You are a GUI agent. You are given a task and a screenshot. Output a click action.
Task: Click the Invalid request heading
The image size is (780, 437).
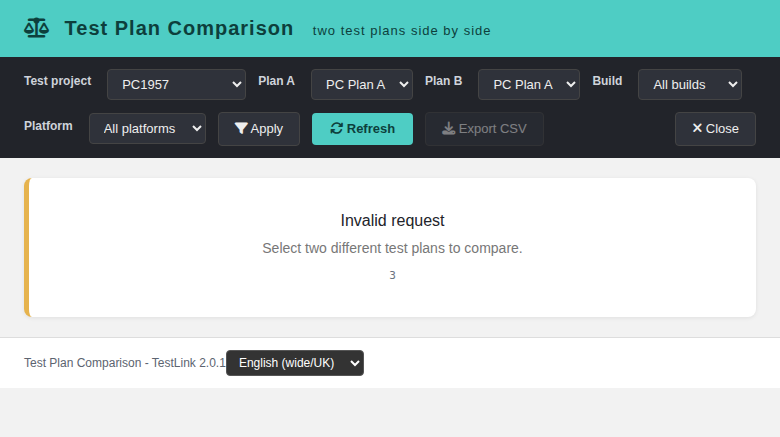(x=392, y=220)
